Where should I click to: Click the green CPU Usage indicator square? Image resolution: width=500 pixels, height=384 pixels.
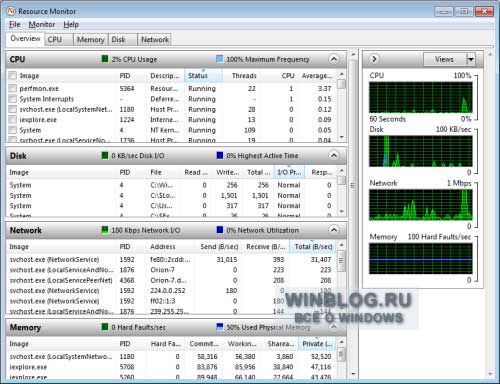[x=105, y=59]
